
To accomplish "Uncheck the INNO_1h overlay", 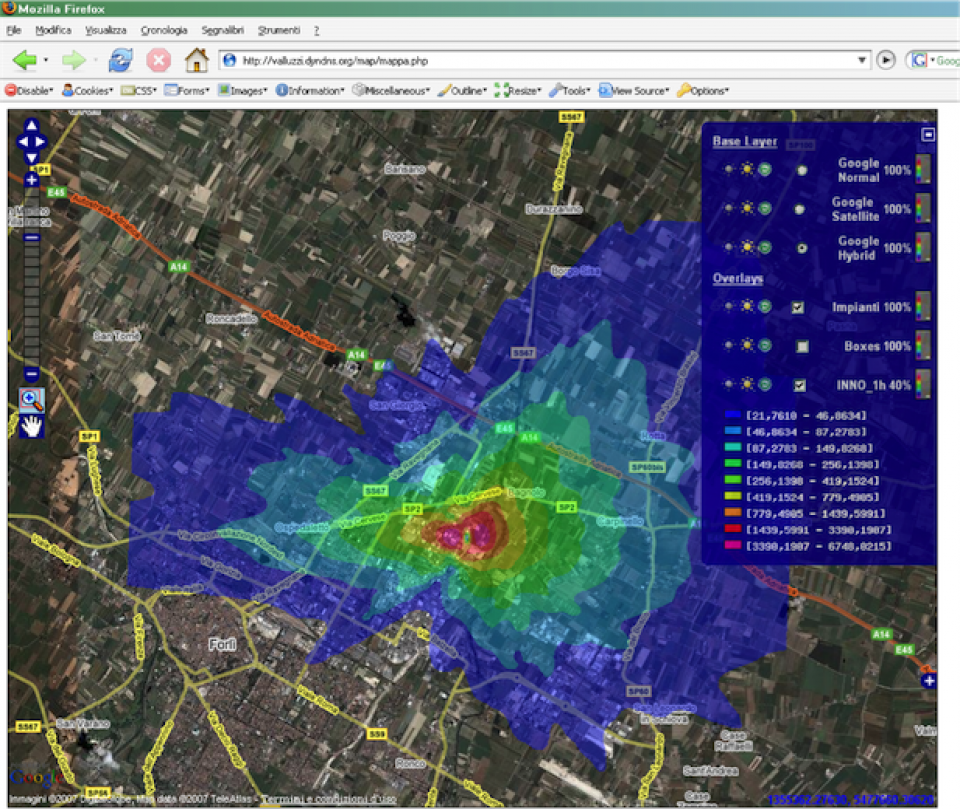I will click(x=797, y=382).
